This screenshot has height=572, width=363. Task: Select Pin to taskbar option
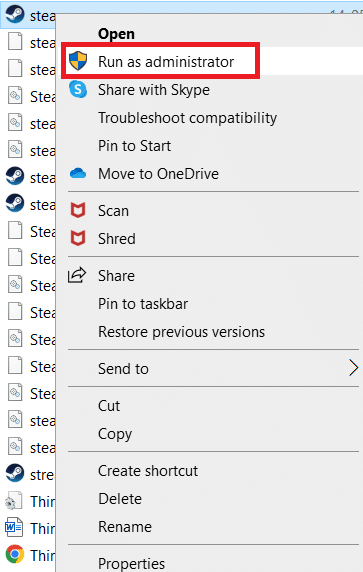click(x=143, y=304)
